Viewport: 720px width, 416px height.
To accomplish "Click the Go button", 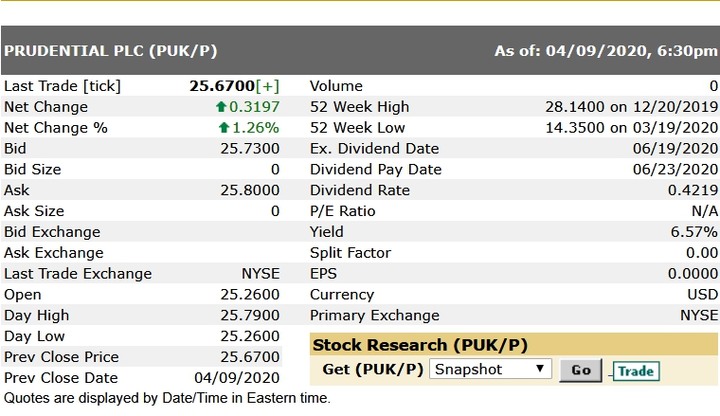I will 581,370.
